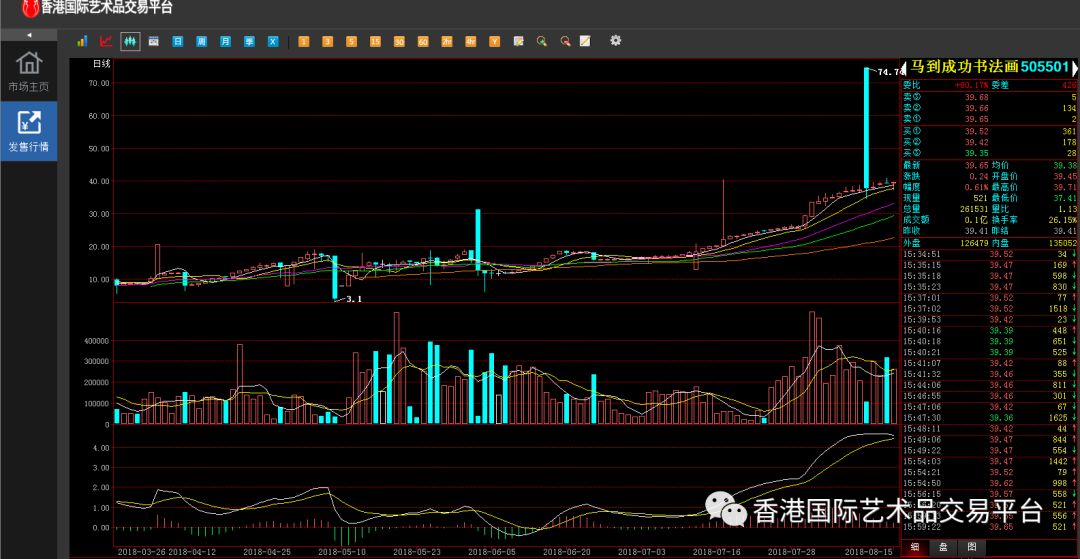Select the 15:47:30 trade tick row

990,417
